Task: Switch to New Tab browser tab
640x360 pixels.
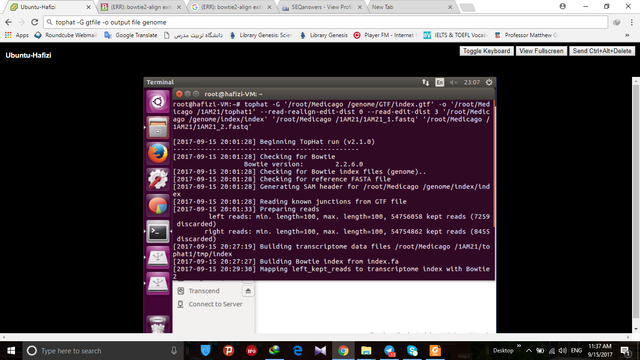Action: click(410, 7)
